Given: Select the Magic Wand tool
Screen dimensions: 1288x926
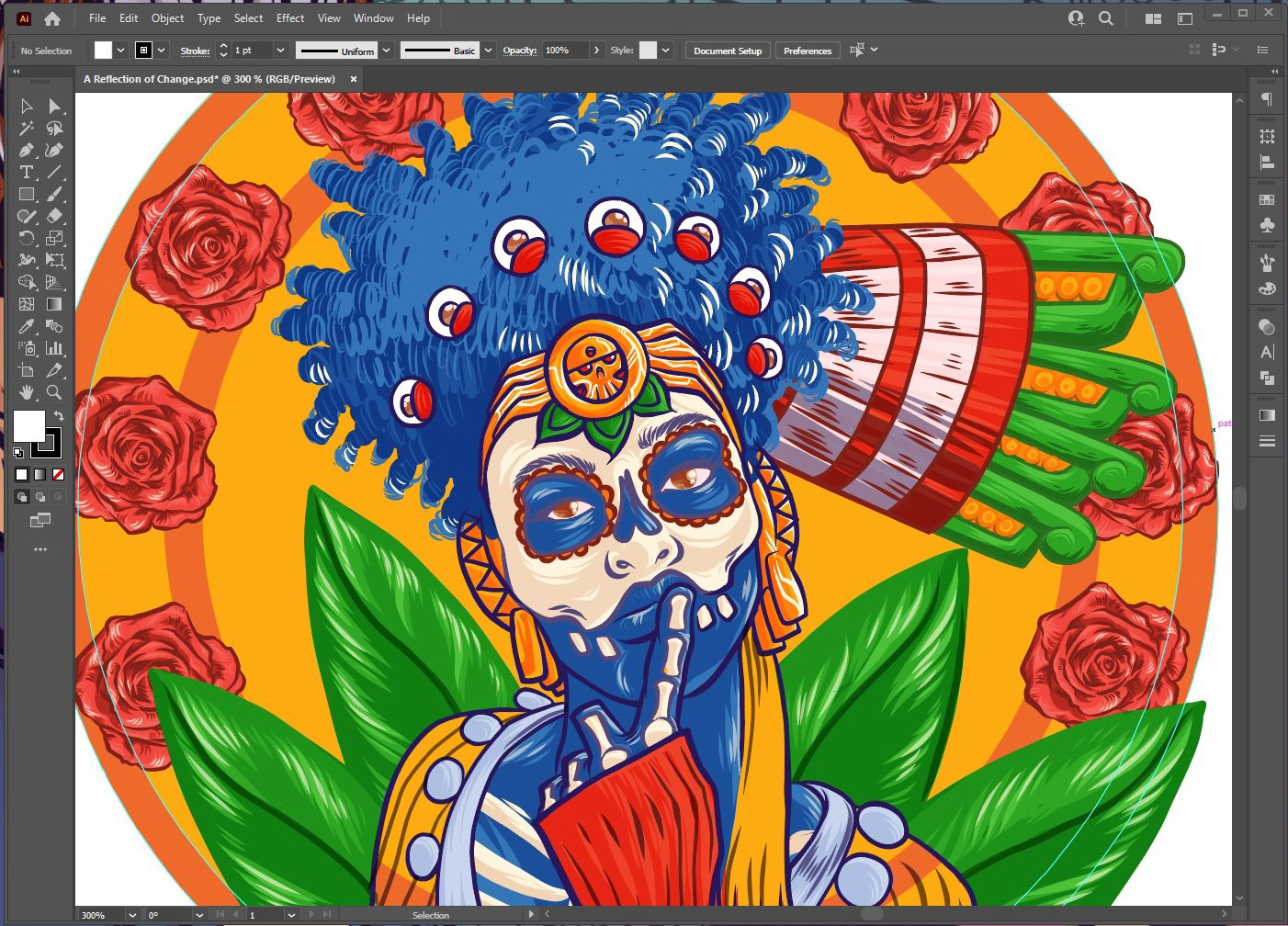Looking at the screenshot, I should (x=27, y=129).
